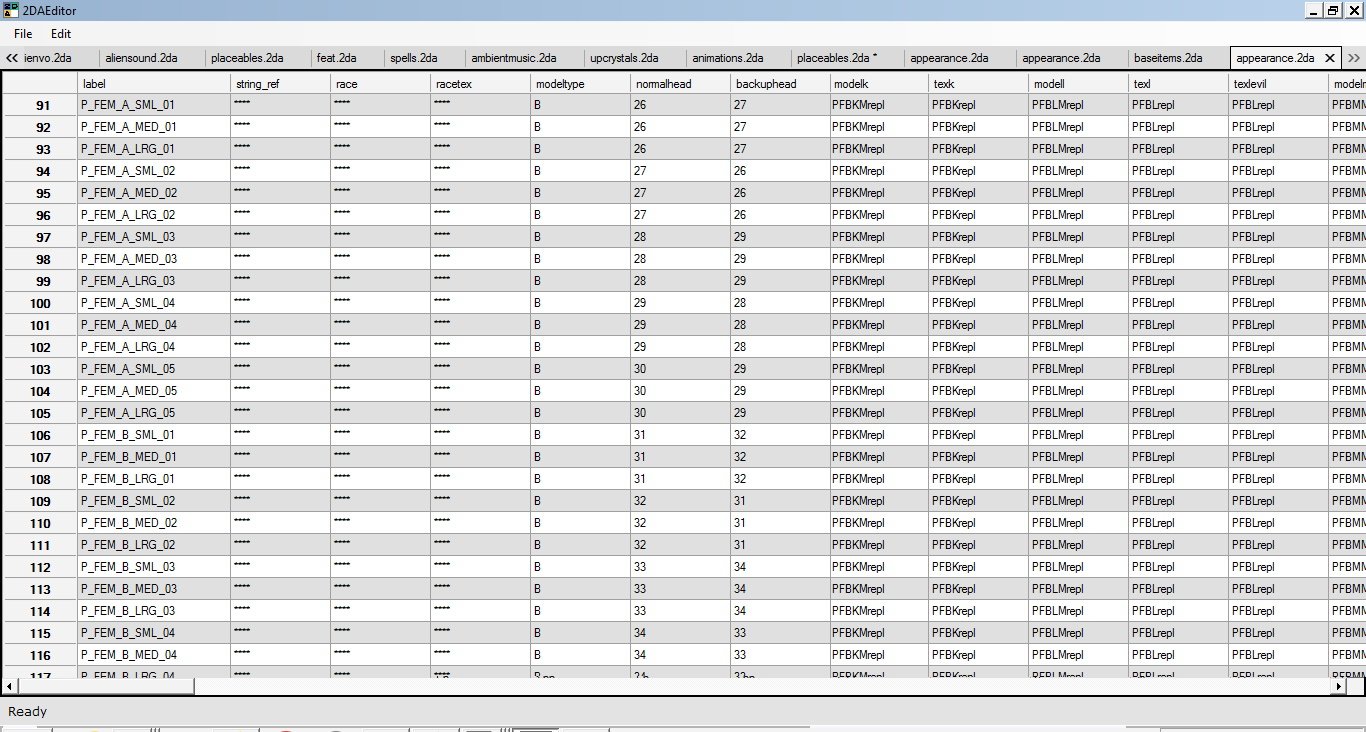Click the normalhead column header
This screenshot has width=1366, height=732.
681,84
